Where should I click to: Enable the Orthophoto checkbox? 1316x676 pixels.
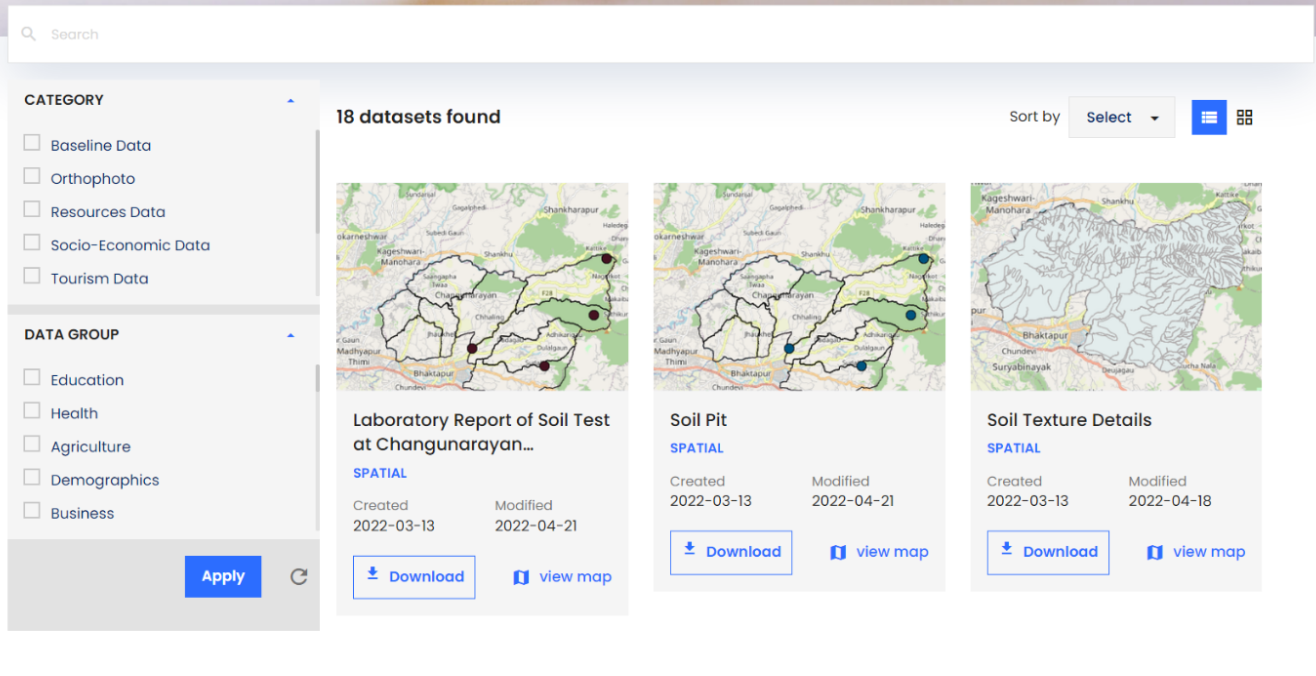coord(32,177)
